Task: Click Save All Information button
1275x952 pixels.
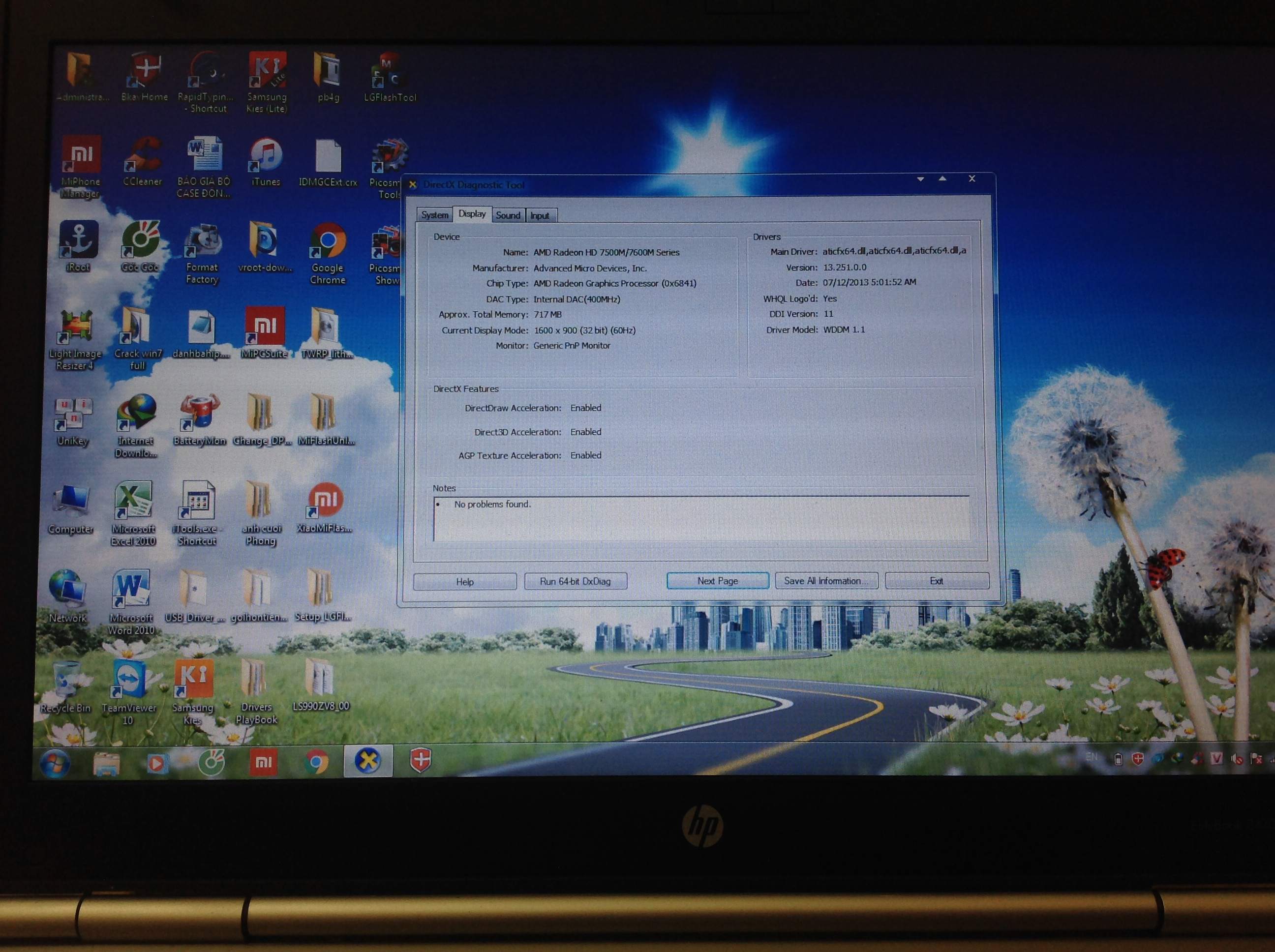Action: click(826, 580)
